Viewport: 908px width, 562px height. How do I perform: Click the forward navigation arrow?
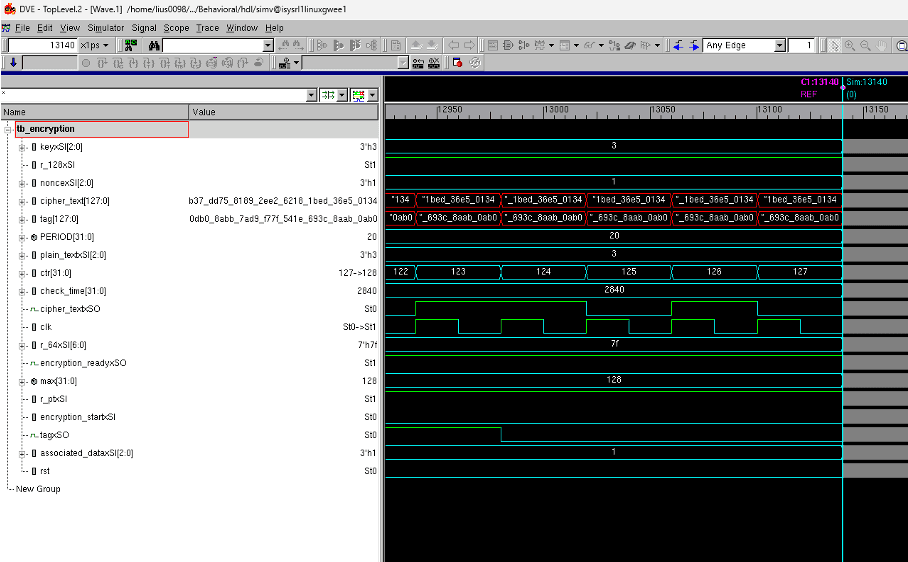tap(469, 45)
